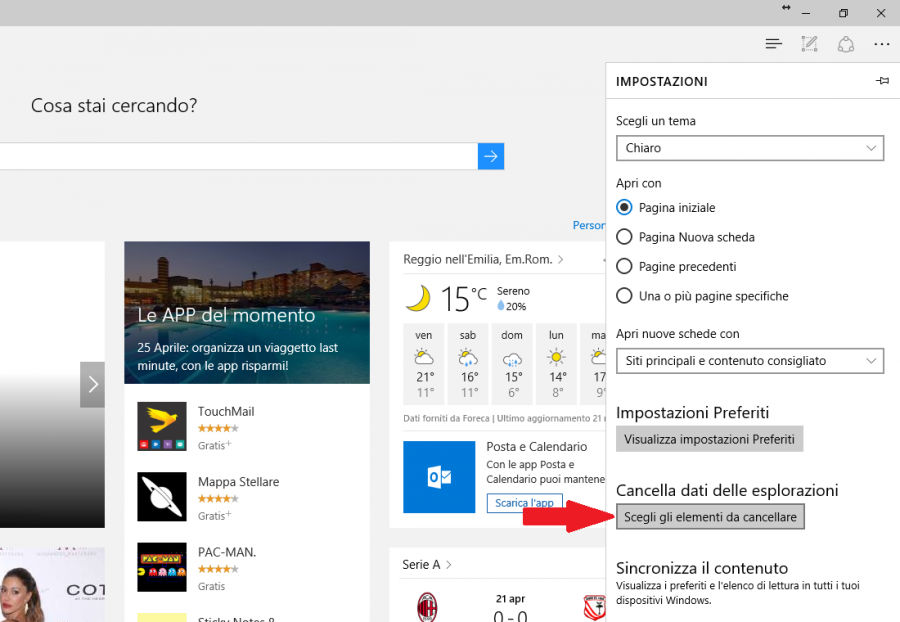The image size is (900, 622).
Task: Open the More actions ellipsis menu
Action: [x=881, y=44]
